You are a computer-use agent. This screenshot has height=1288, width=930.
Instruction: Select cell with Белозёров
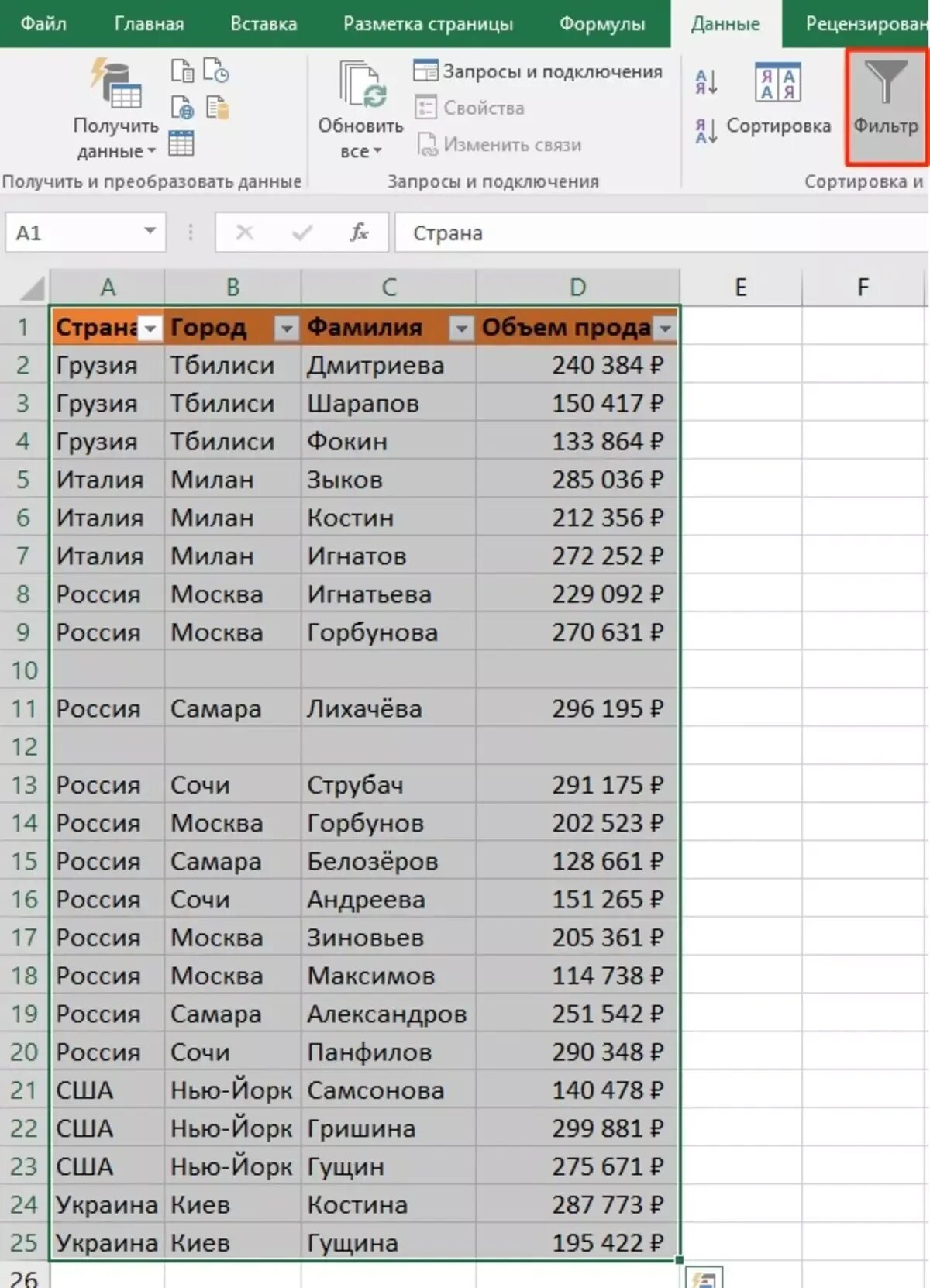pyautogui.click(x=388, y=861)
